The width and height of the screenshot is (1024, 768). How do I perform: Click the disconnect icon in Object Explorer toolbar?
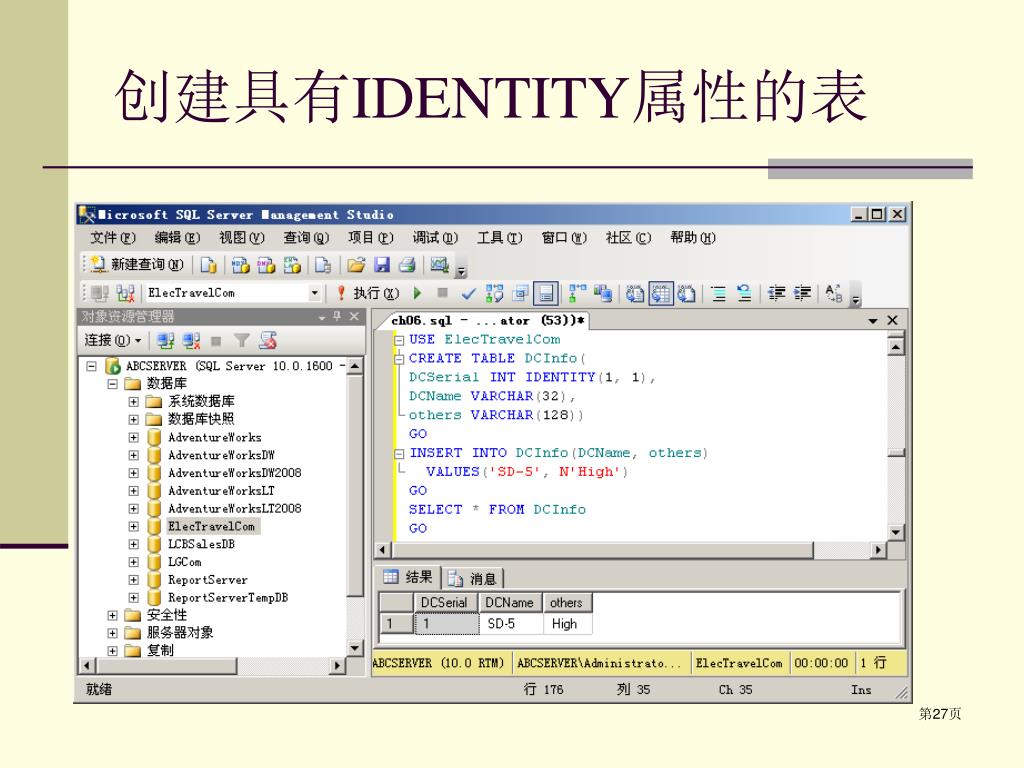tap(191, 340)
